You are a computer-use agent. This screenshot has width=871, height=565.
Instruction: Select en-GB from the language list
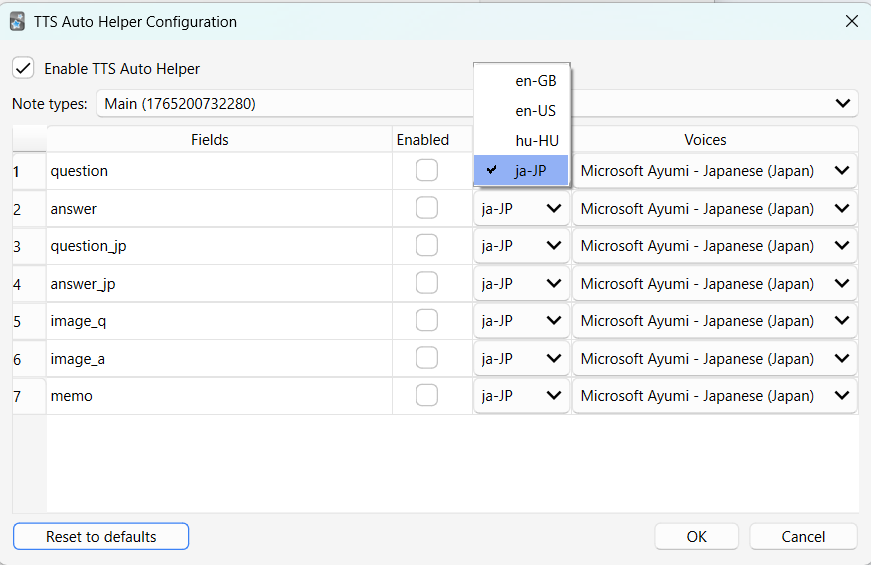pyautogui.click(x=535, y=81)
